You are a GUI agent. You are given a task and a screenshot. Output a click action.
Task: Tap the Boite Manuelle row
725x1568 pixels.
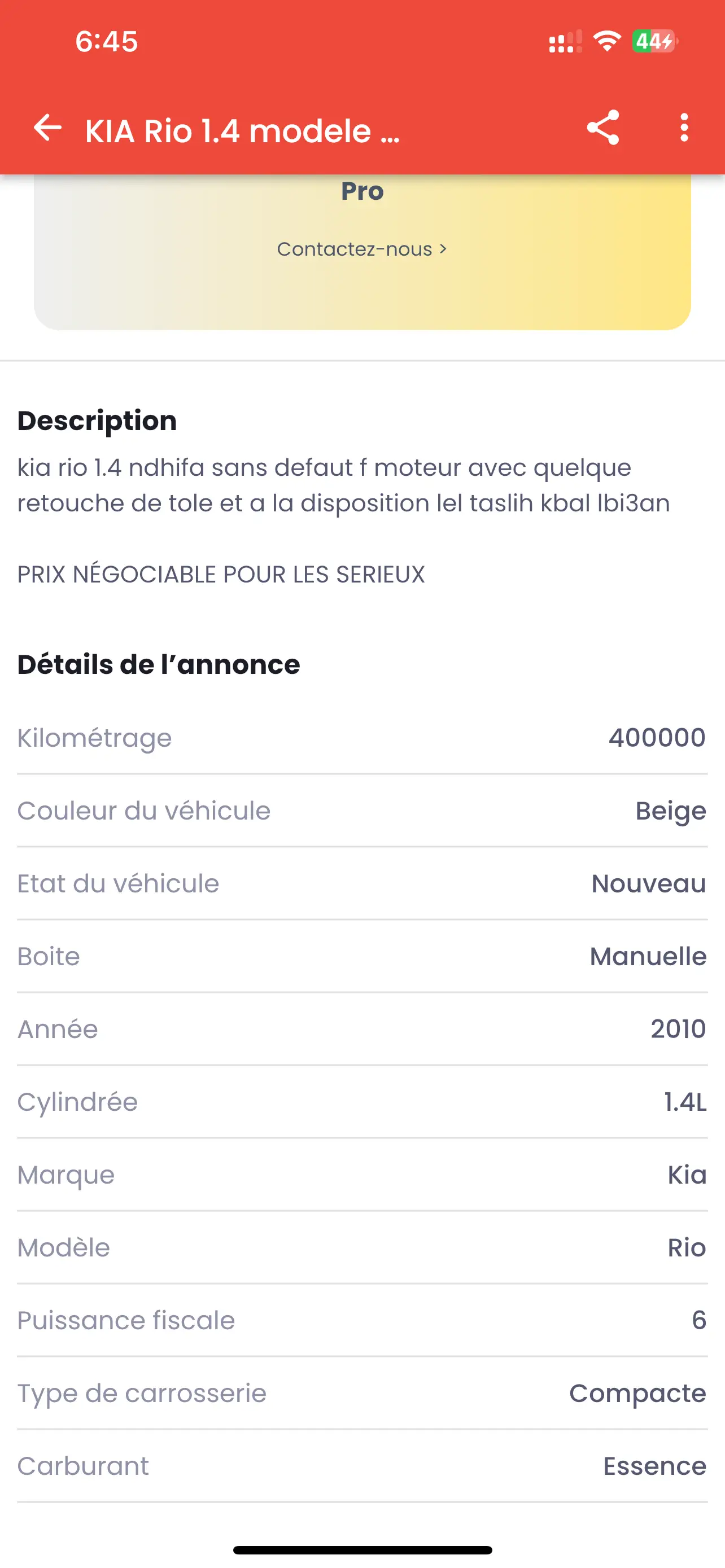(x=362, y=956)
